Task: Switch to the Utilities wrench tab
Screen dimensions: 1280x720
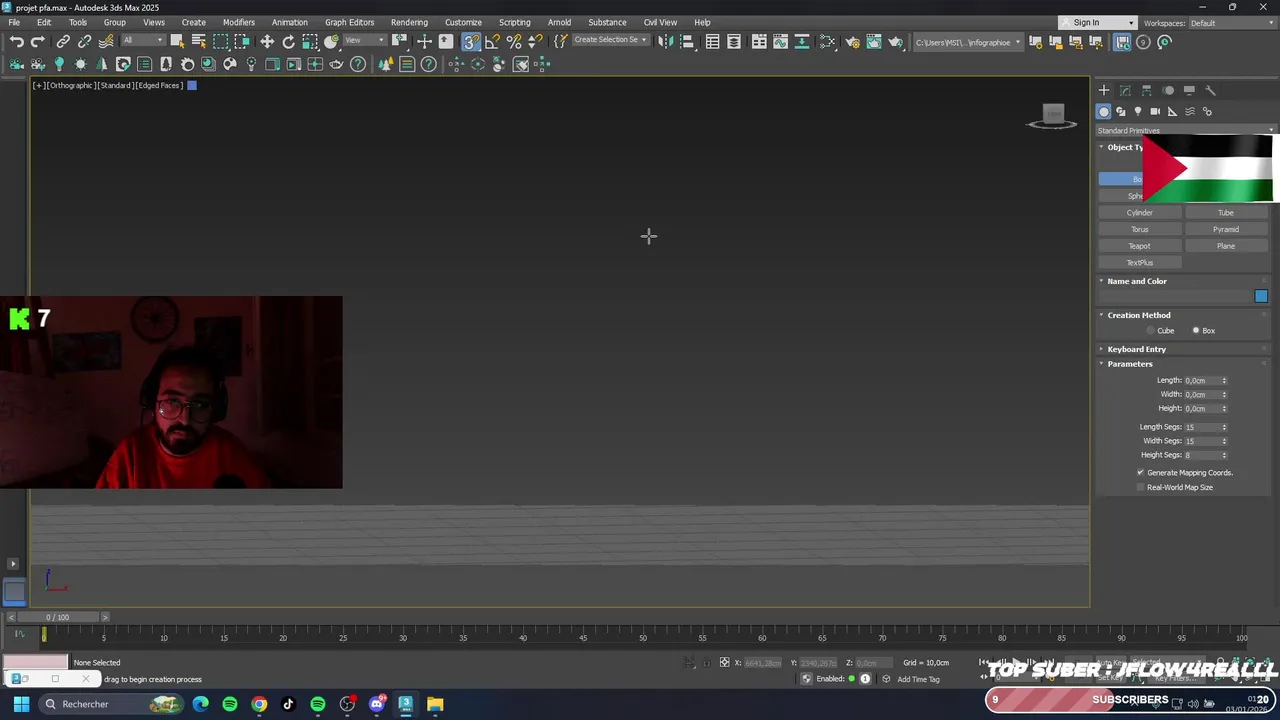Action: pyautogui.click(x=1210, y=90)
